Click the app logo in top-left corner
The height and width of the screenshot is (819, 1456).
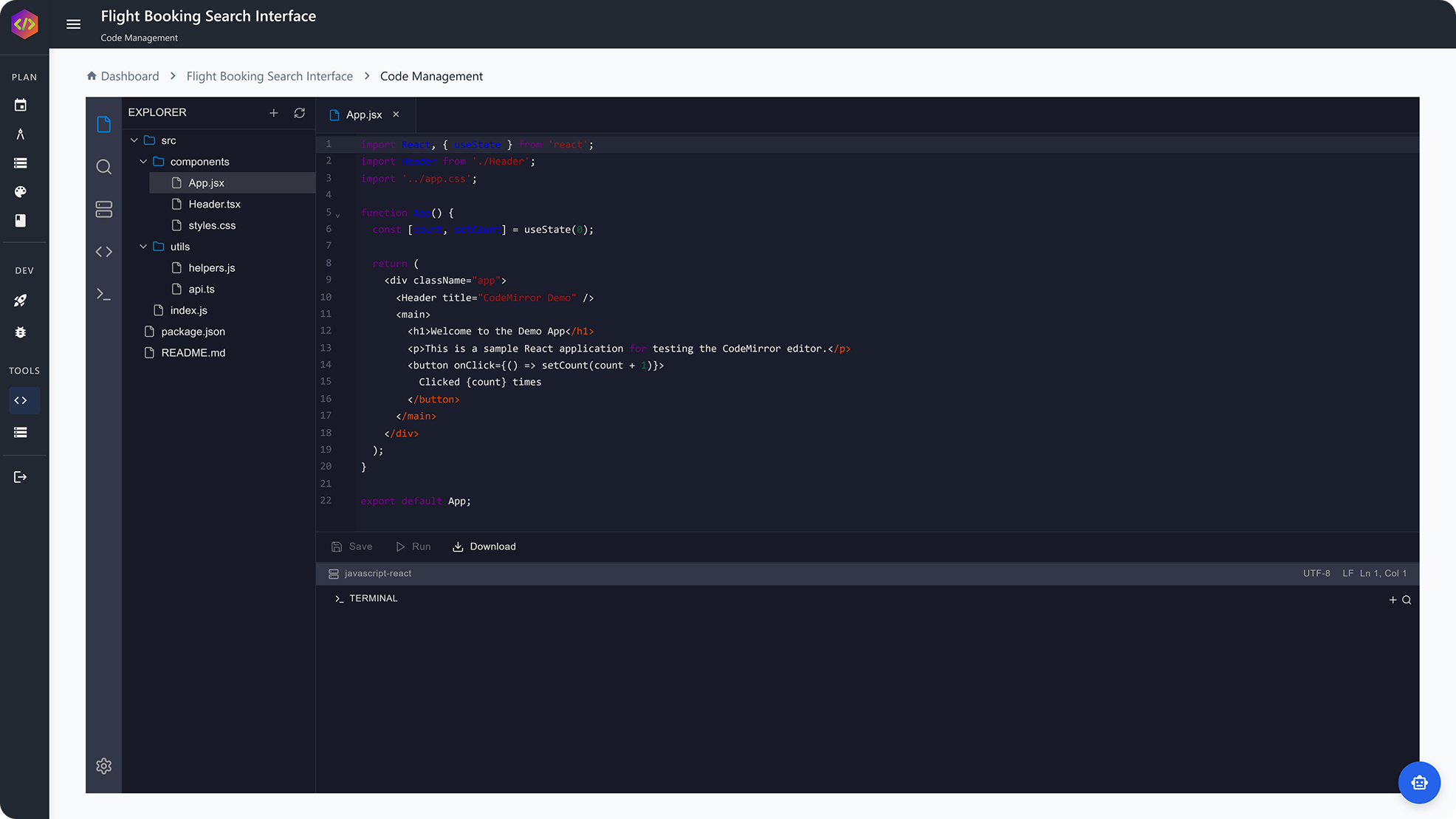pos(24,24)
